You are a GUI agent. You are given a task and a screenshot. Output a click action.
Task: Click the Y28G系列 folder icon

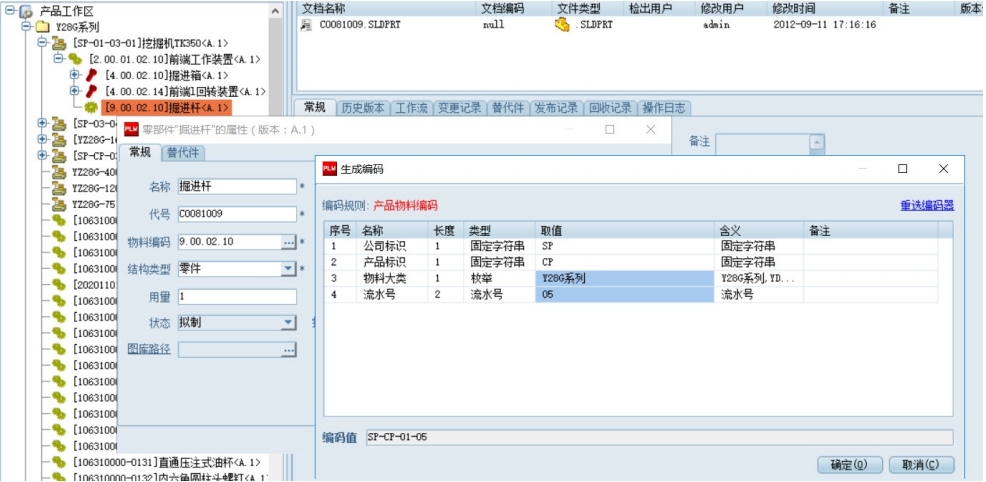(43, 26)
